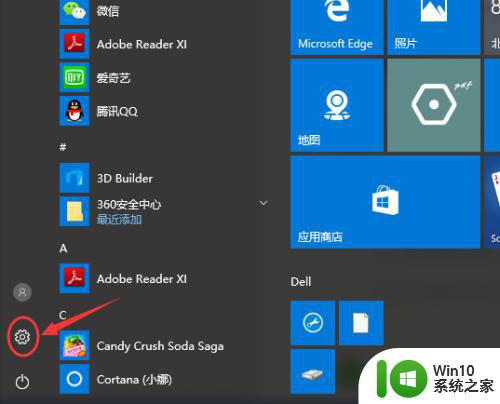Open the Dell wrench support tile
Screen dimensions: 500x404
click(313, 323)
